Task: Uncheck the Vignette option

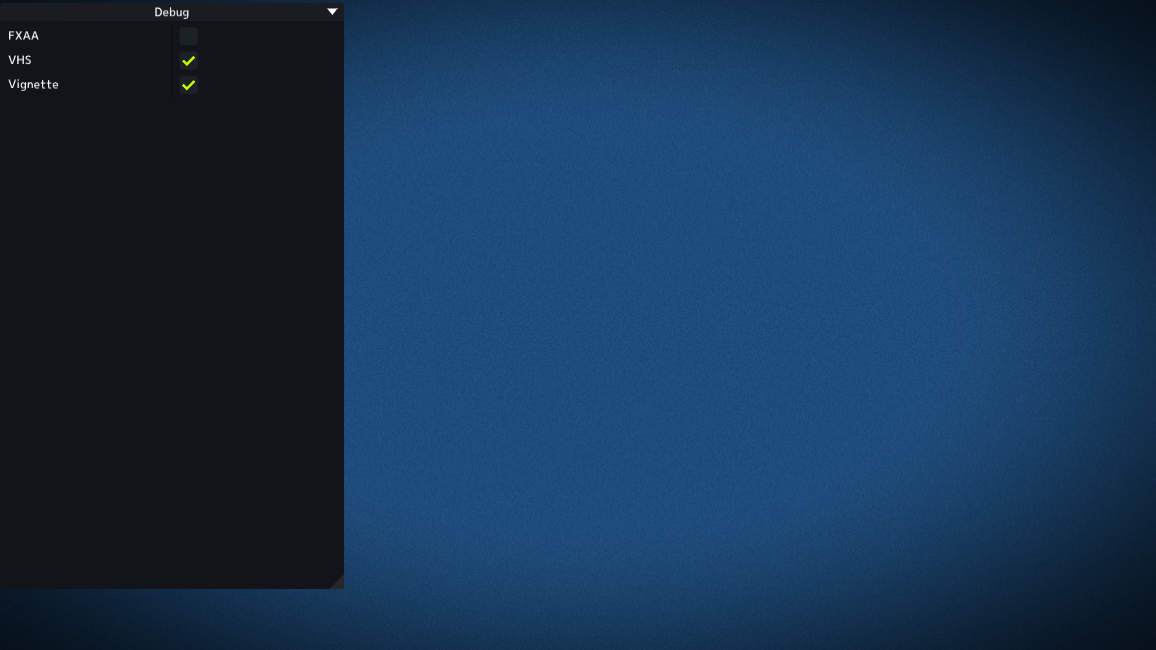Action: pyautogui.click(x=189, y=85)
